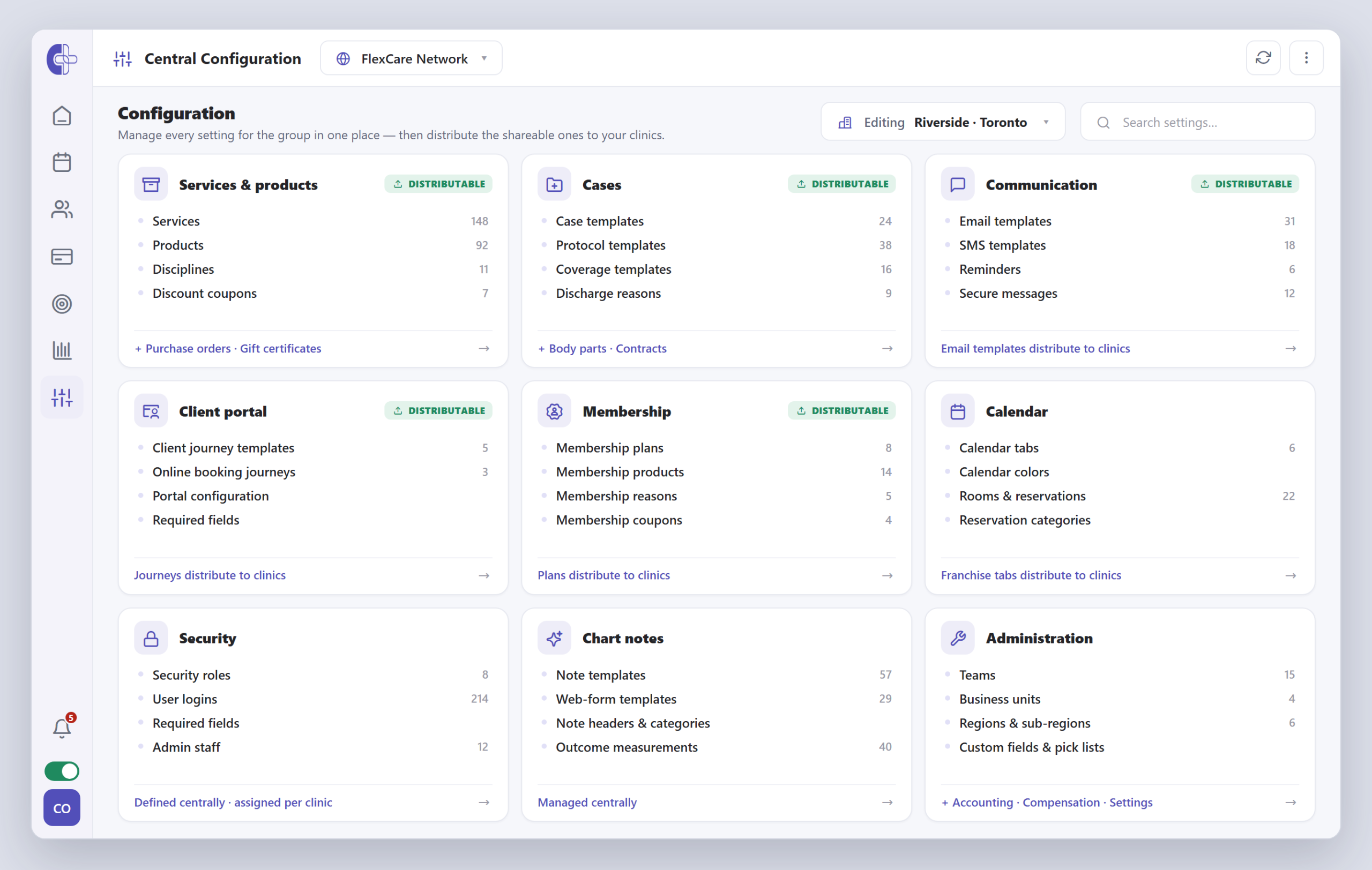The image size is (1372, 870).
Task: Open Case templates row
Action: (716, 221)
